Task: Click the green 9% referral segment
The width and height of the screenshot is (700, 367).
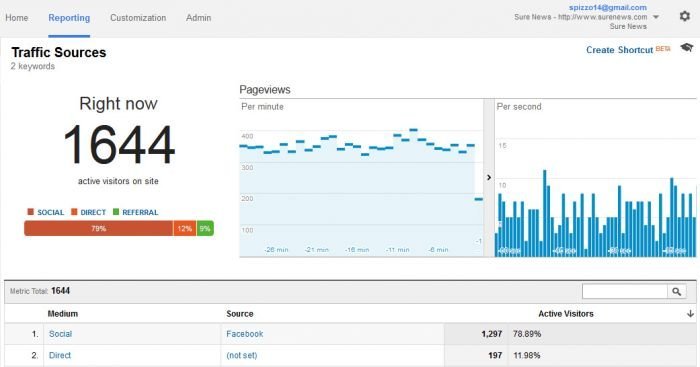Action: point(205,229)
